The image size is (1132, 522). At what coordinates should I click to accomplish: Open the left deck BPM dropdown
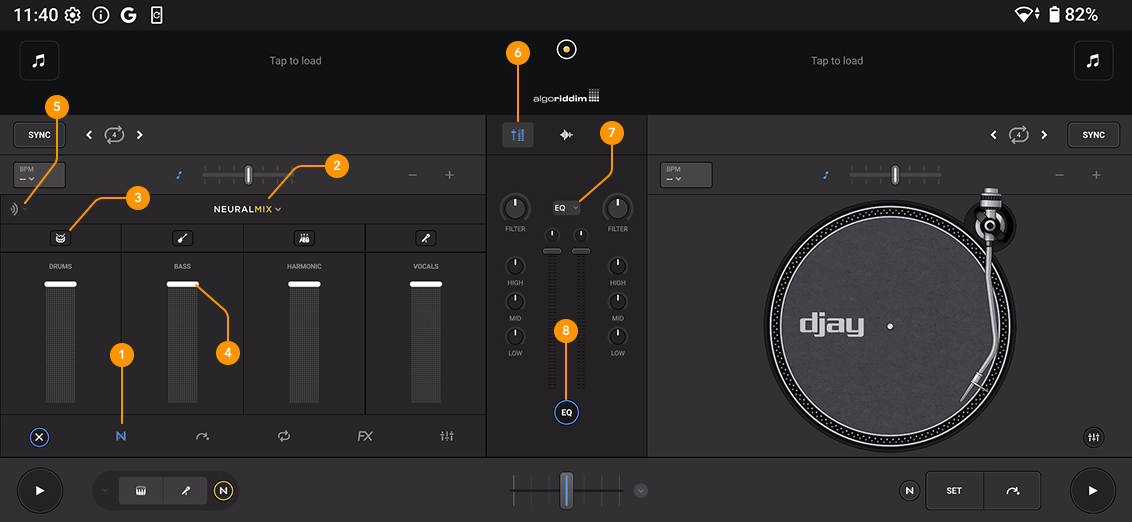click(39, 175)
